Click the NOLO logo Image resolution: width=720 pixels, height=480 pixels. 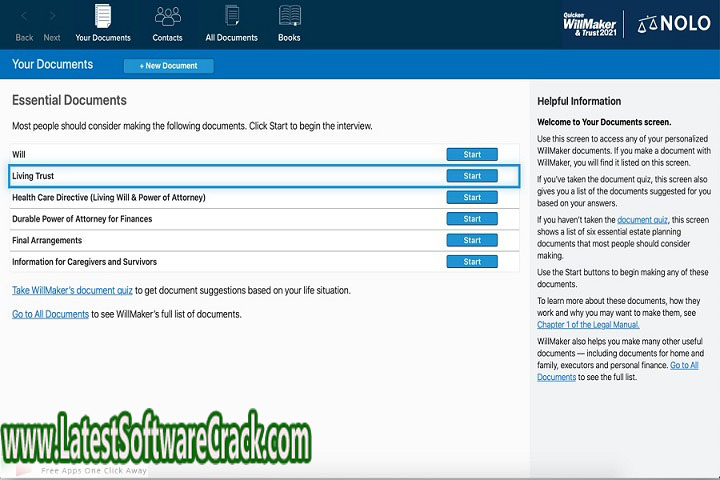point(674,23)
